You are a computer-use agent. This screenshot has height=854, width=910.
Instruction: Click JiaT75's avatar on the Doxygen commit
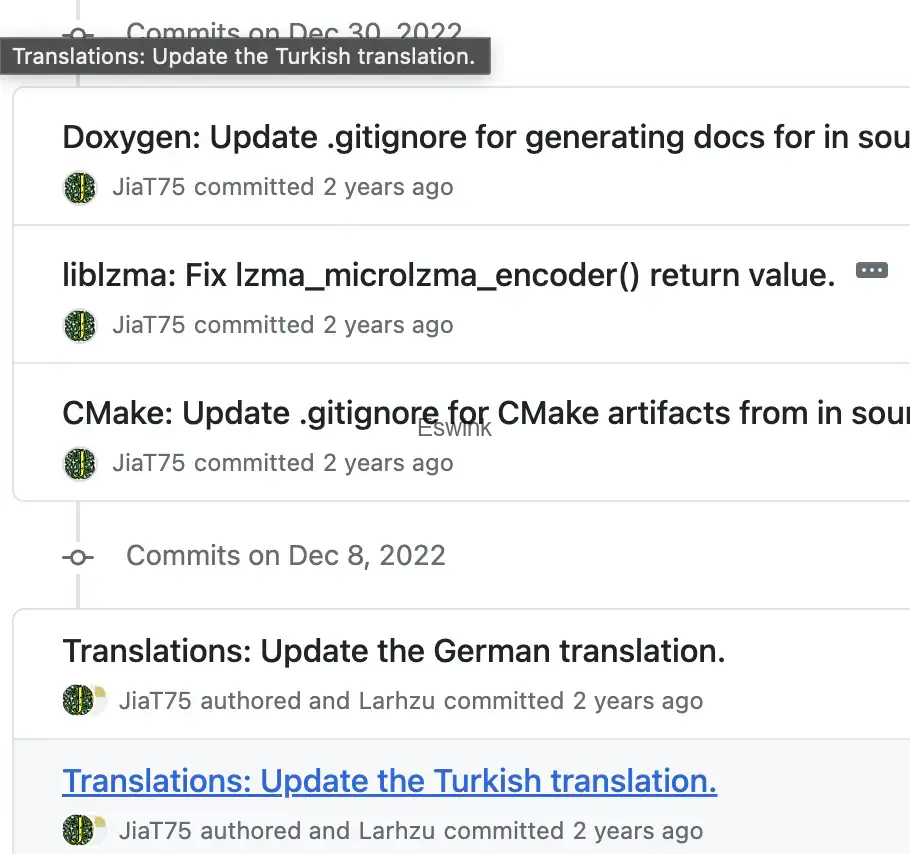click(x=80, y=187)
